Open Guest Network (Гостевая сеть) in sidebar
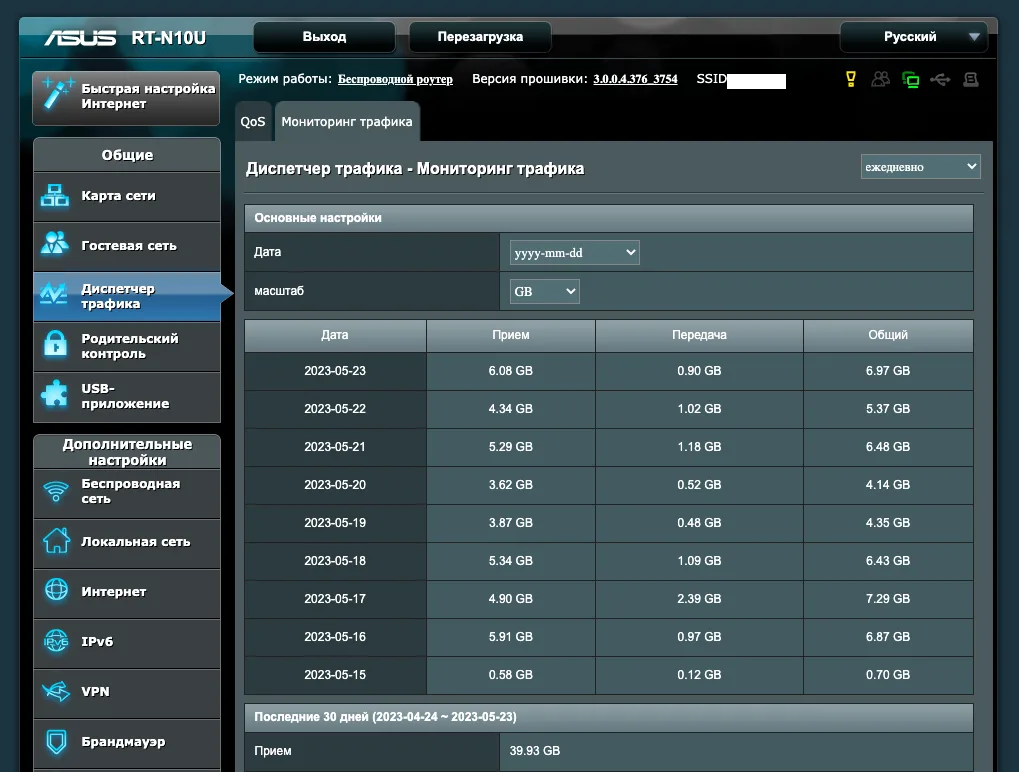This screenshot has width=1019, height=772. pos(126,246)
